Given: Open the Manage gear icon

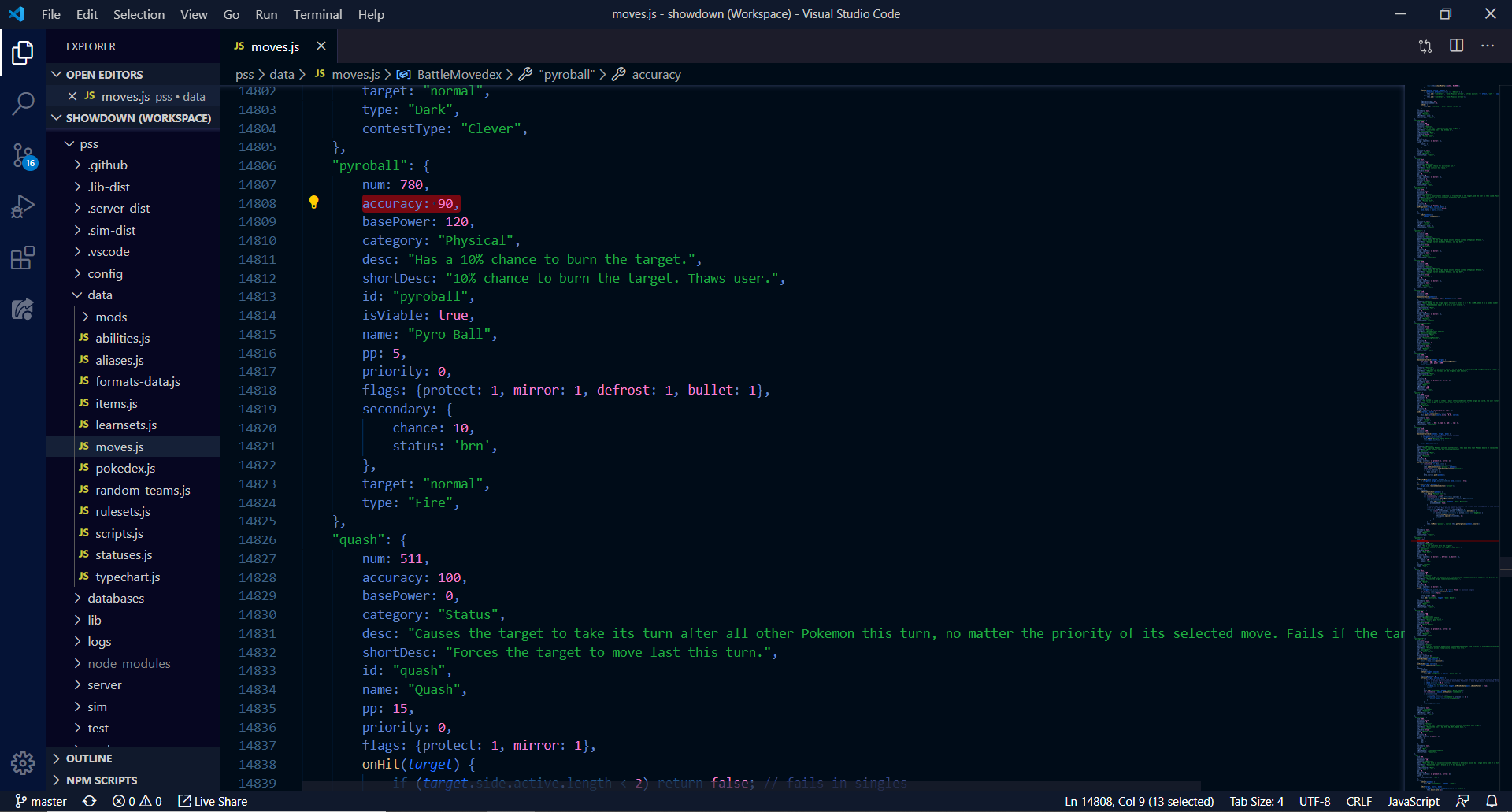Looking at the screenshot, I should pos(23,762).
